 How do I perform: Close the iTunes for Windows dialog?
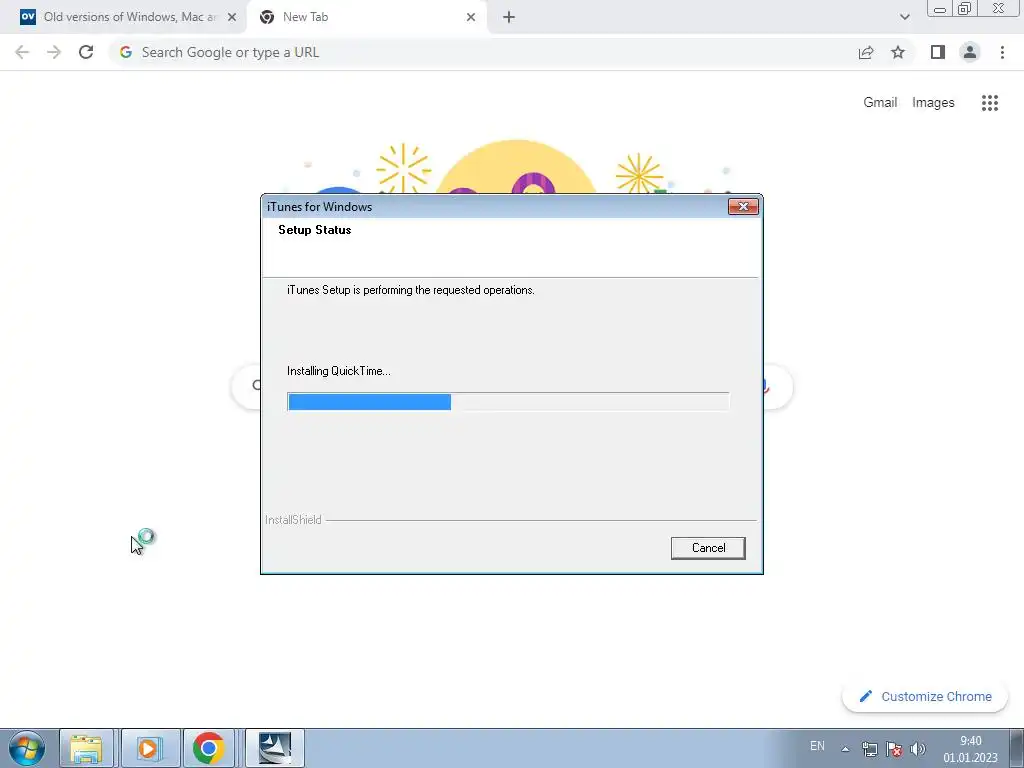[x=743, y=206]
